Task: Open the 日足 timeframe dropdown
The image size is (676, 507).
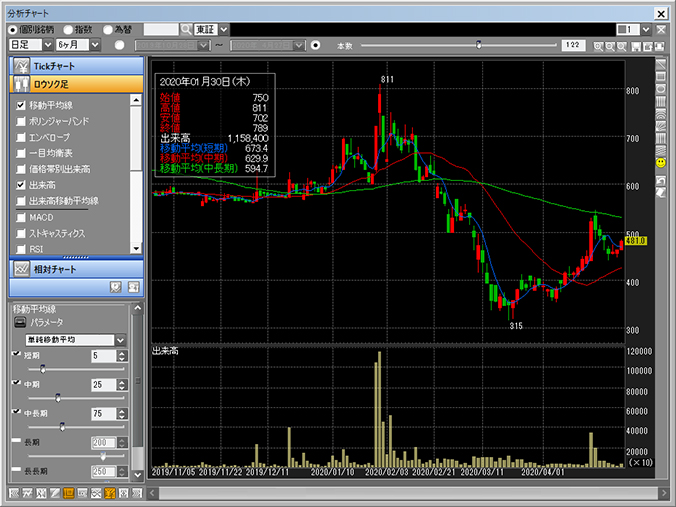Action: click(x=47, y=45)
